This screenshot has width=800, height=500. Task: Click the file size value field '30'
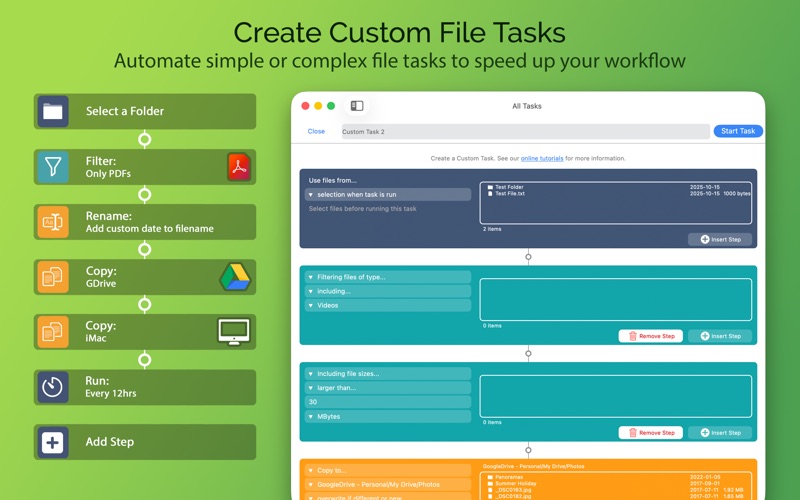tap(388, 402)
